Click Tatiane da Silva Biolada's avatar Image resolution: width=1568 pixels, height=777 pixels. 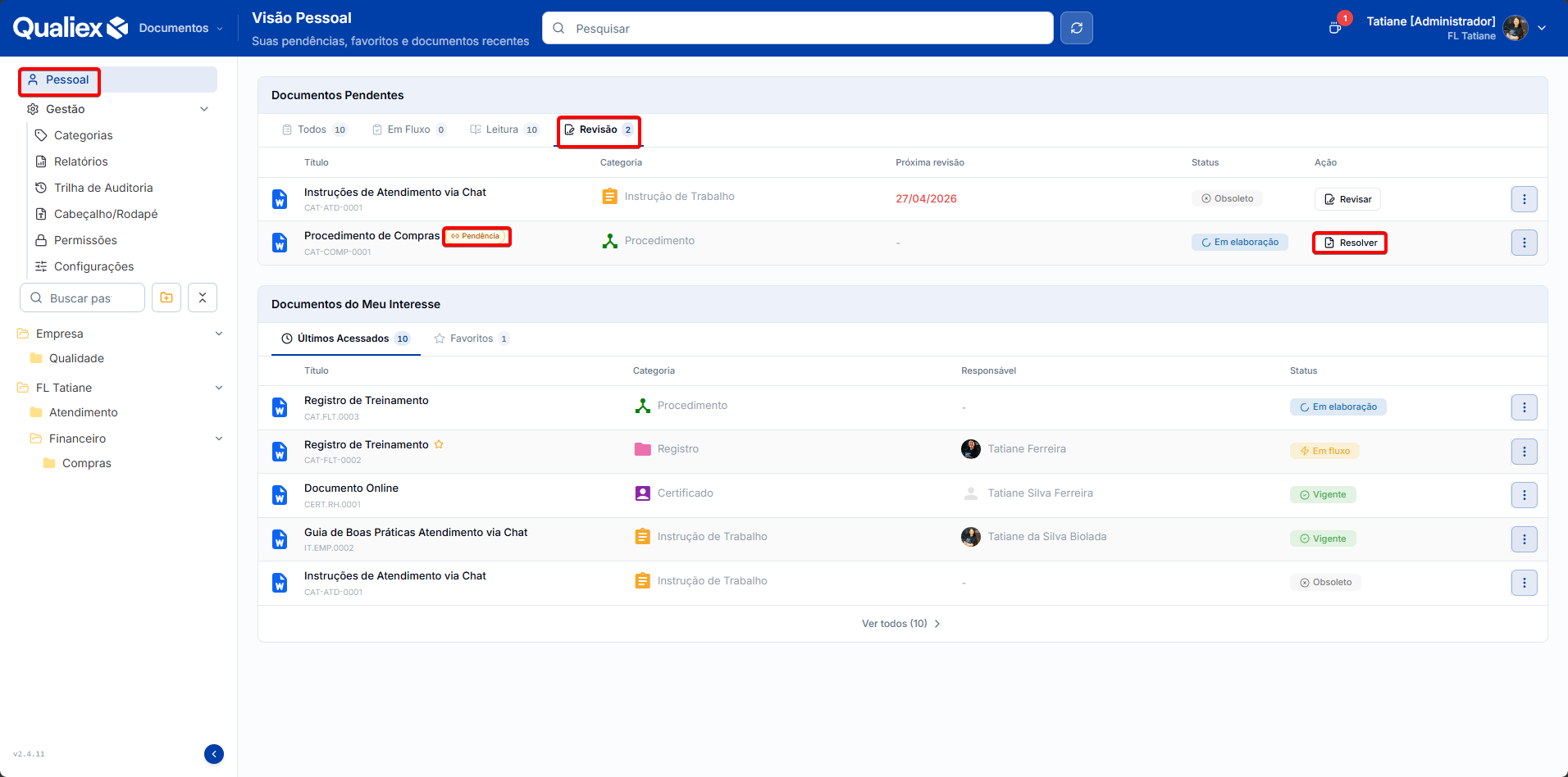[971, 537]
